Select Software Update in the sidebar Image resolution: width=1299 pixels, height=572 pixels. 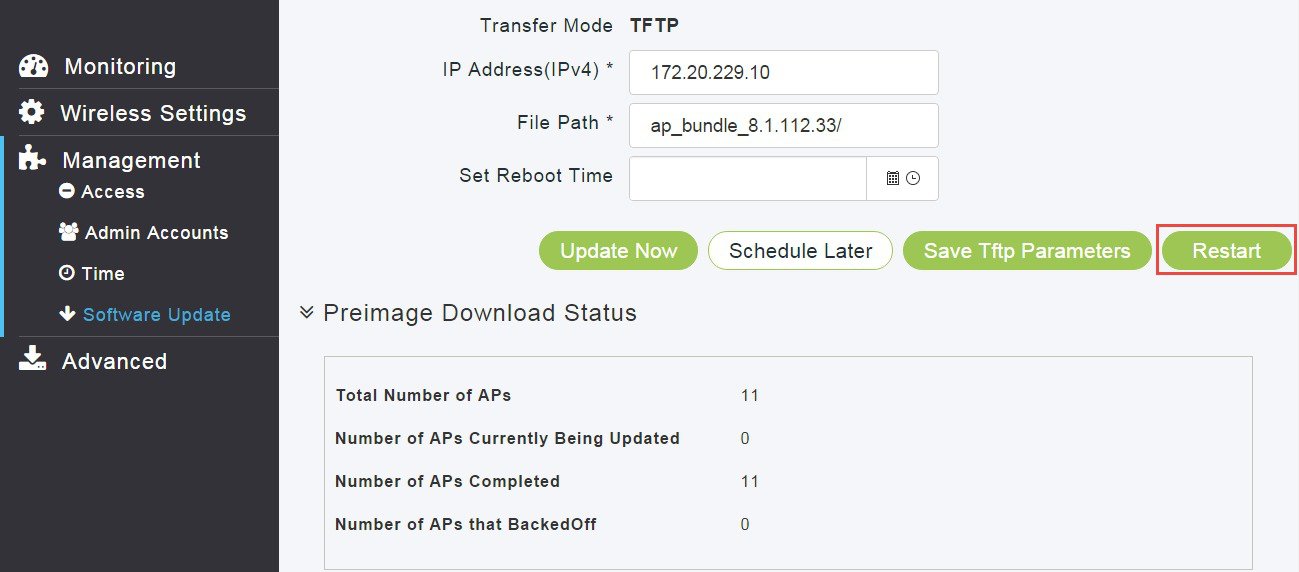pos(156,315)
